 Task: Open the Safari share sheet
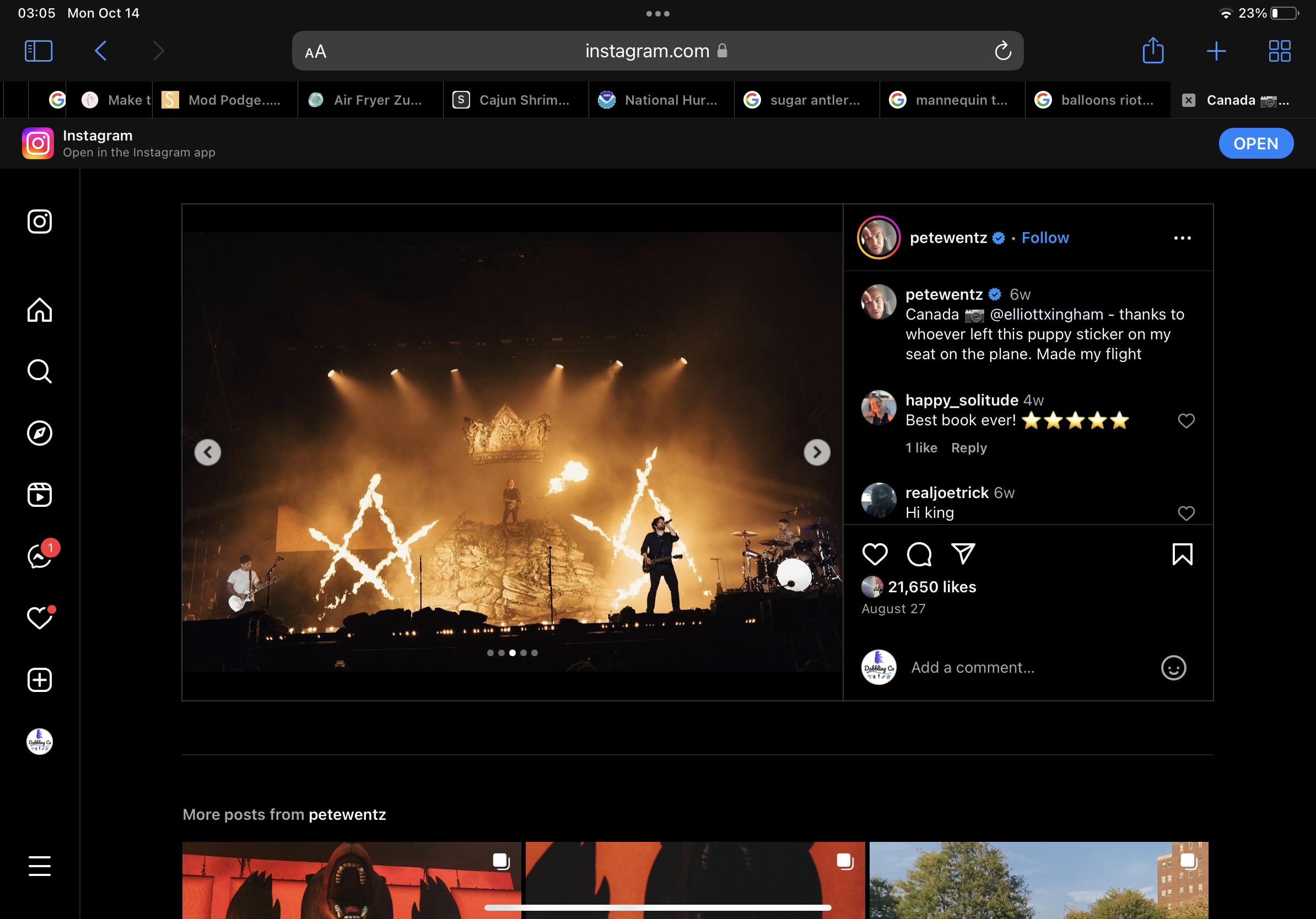(x=1153, y=51)
